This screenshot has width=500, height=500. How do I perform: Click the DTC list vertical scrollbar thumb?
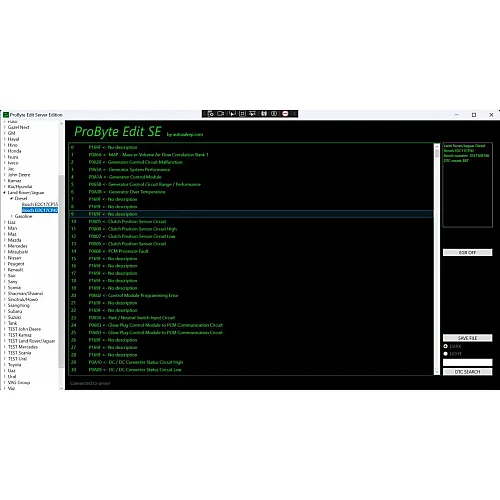[437, 154]
